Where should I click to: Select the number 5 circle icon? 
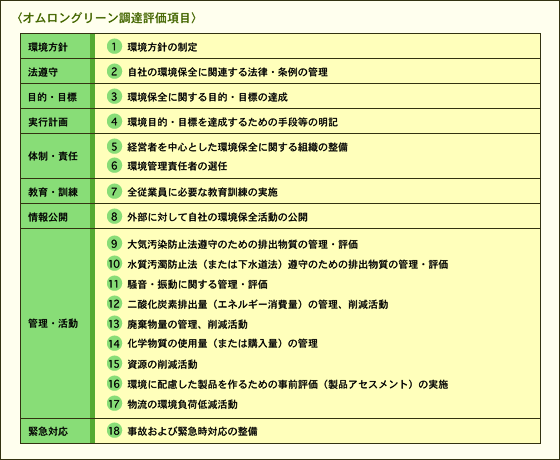pyautogui.click(x=114, y=146)
